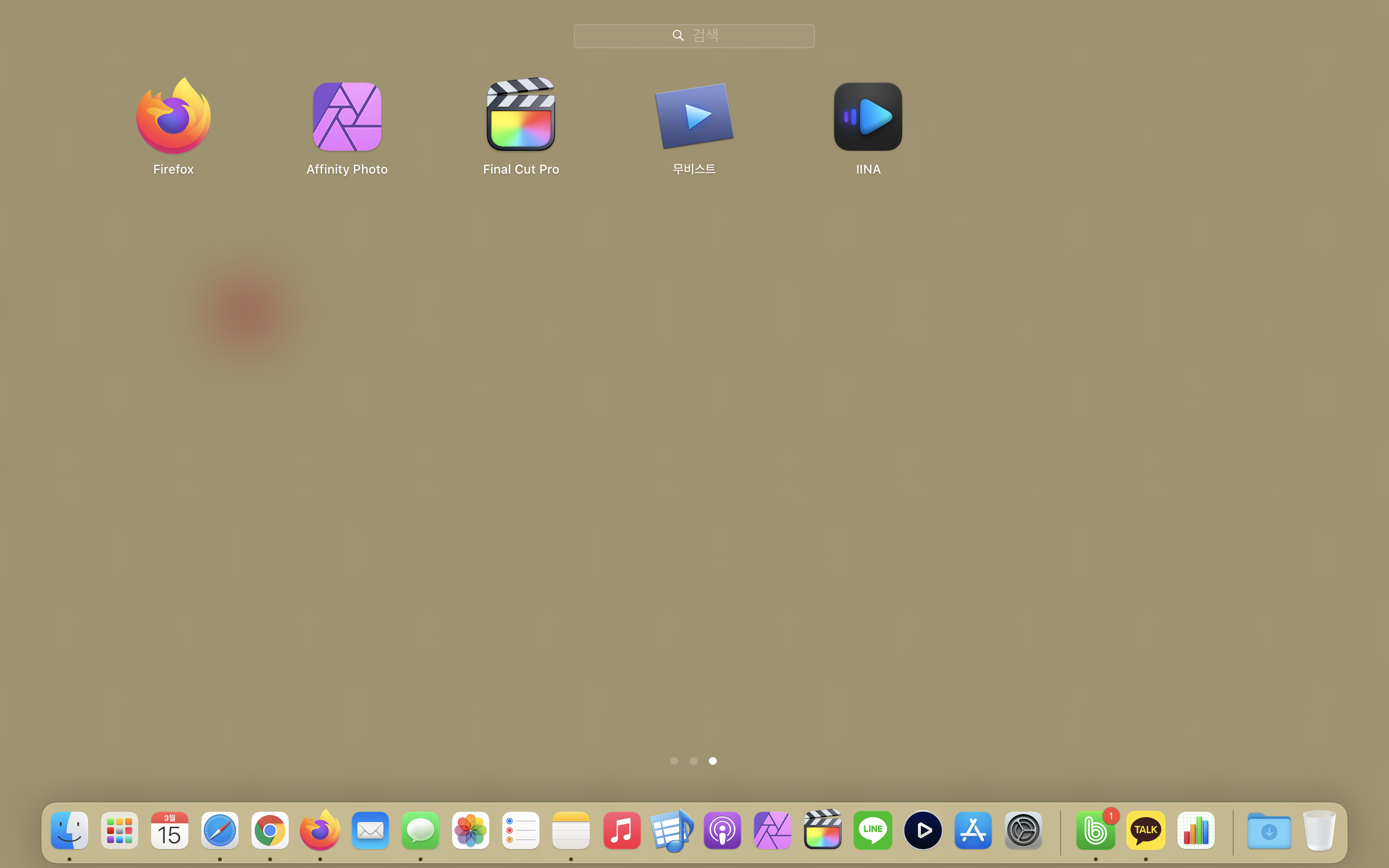Launch Firefox from Launchpad grid
This screenshot has height=868, width=1389.
click(x=173, y=118)
